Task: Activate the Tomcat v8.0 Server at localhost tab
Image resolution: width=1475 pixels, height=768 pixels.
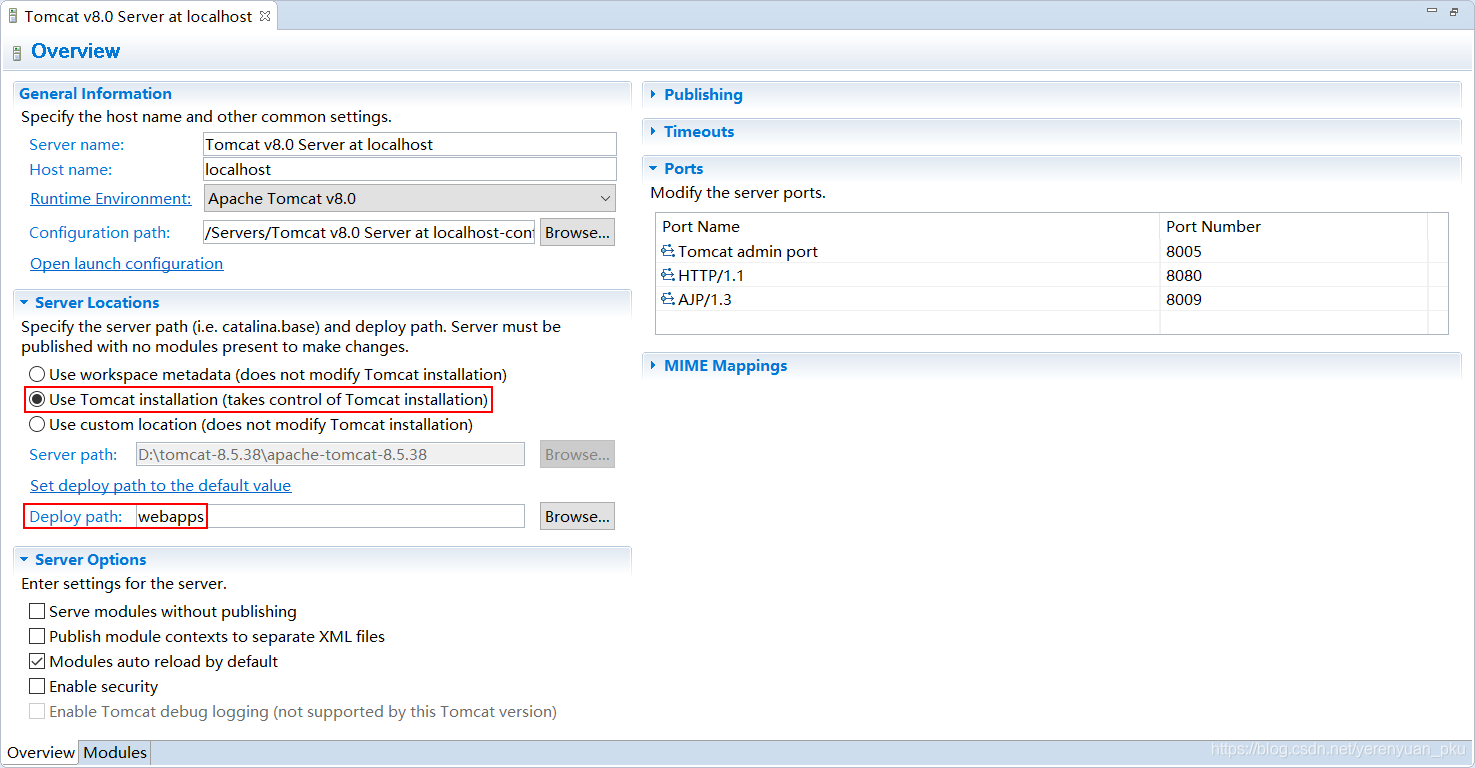Action: coord(138,16)
